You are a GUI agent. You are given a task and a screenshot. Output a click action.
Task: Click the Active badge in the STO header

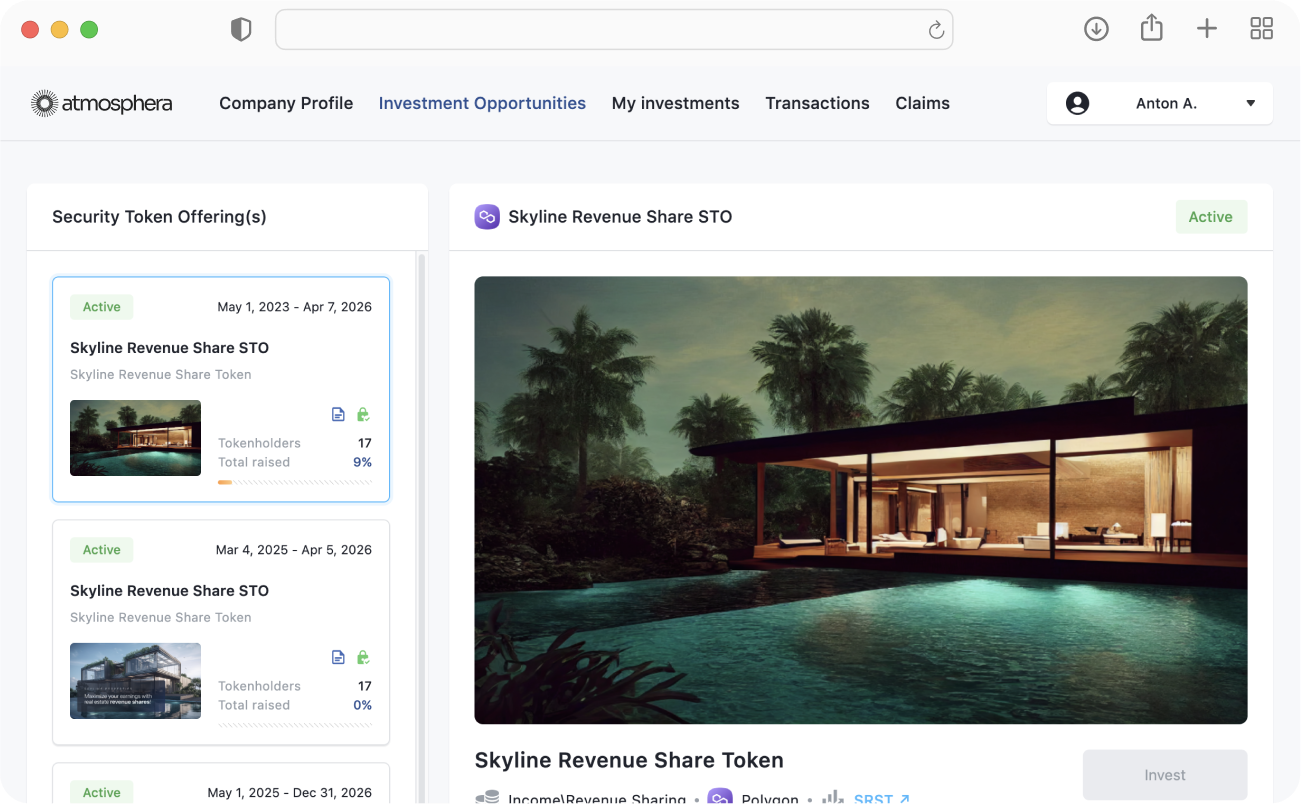coord(1211,217)
